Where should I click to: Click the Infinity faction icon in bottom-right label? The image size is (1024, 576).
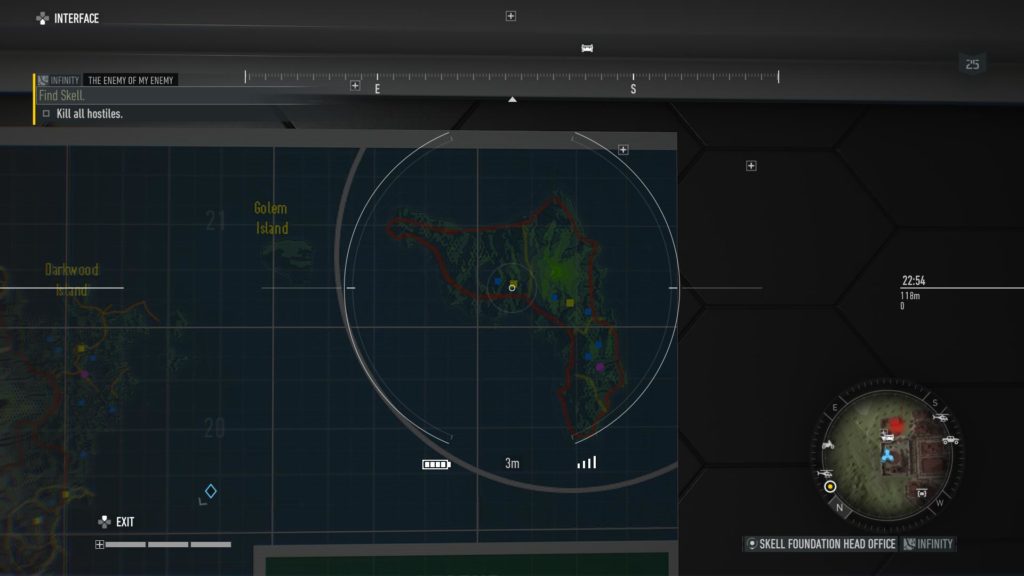coord(908,543)
